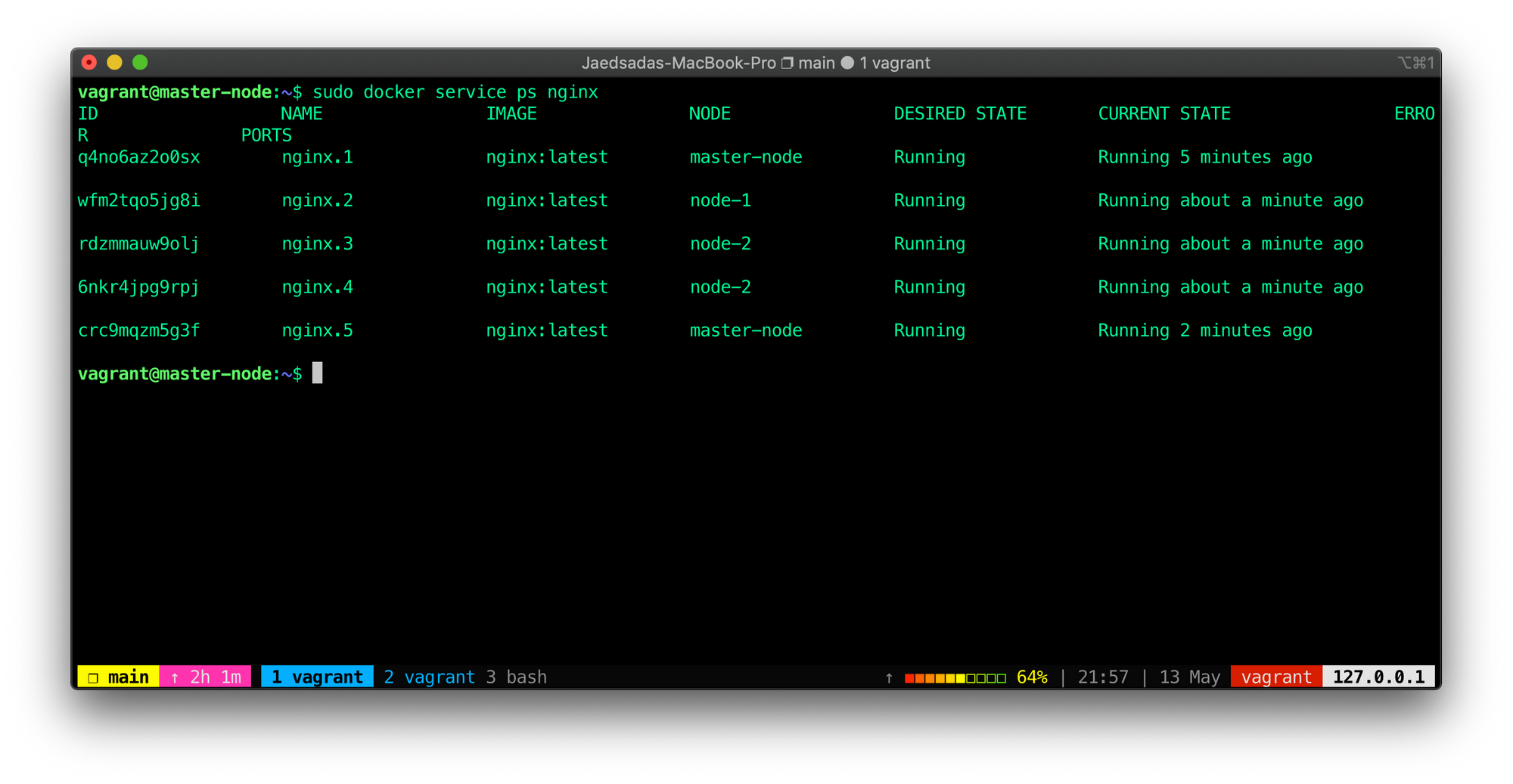Click task ID 'wfm2tqo5jg8i'
The image size is (1513, 784).
[x=139, y=200]
